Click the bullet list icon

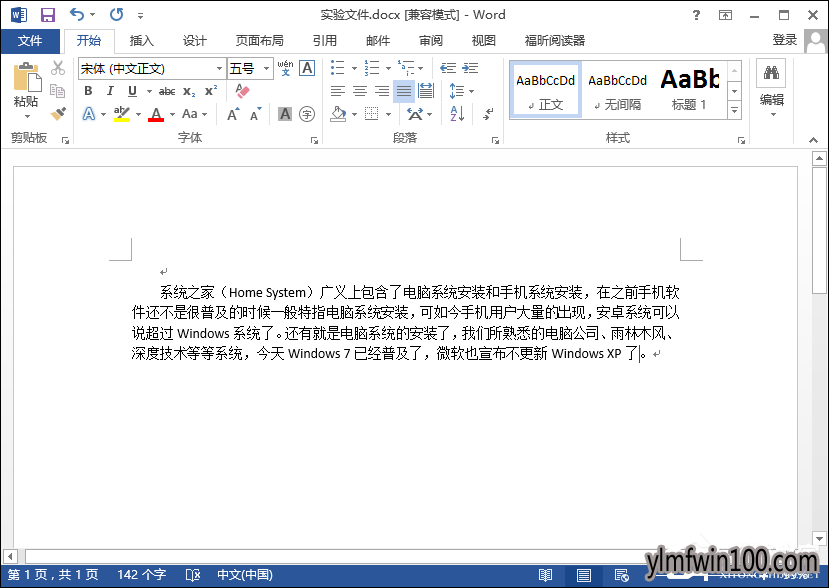pos(337,68)
